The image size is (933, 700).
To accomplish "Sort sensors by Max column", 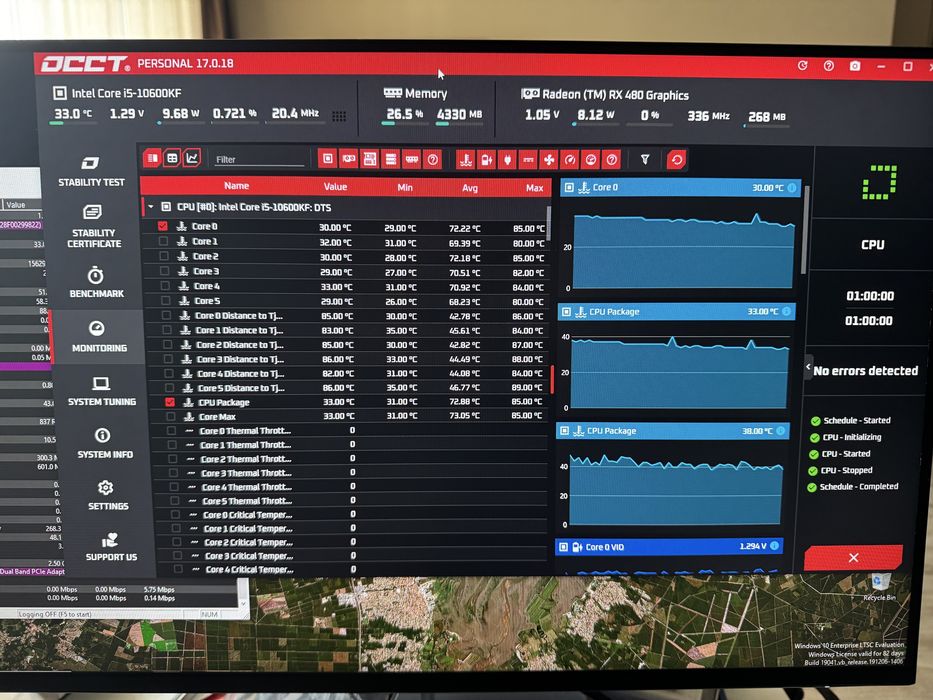I will [x=534, y=188].
